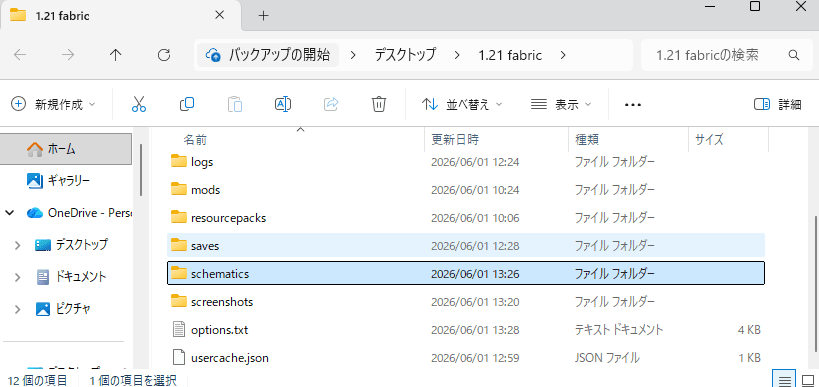This screenshot has width=819, height=387.
Task: Go forward with the right arrow
Action: (68, 55)
